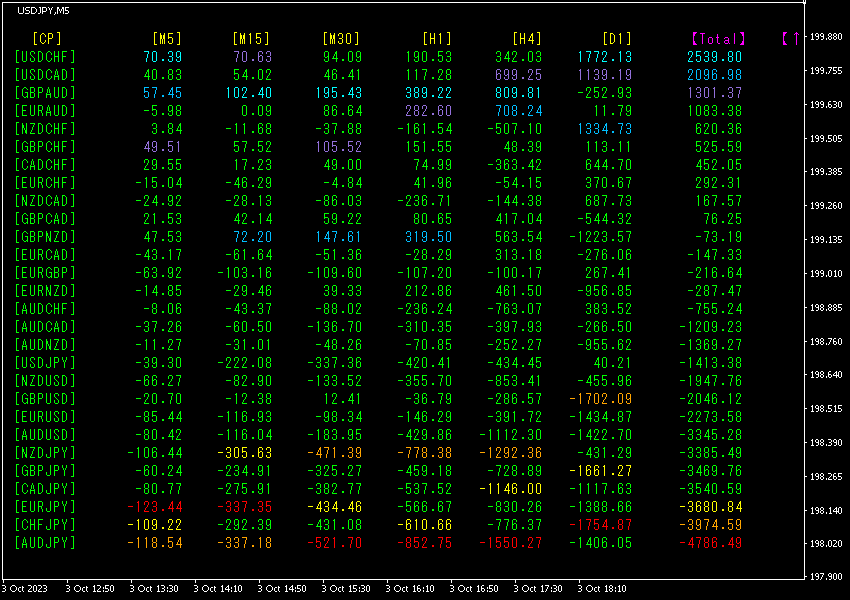850x600 pixels.
Task: Select the [CP] column header
Action: (47, 39)
